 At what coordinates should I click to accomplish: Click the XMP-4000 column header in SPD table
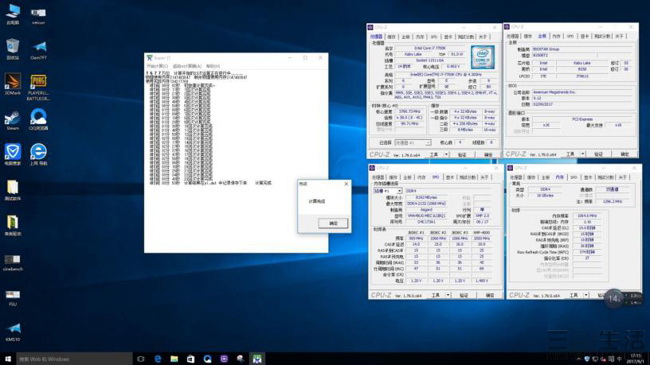point(482,233)
